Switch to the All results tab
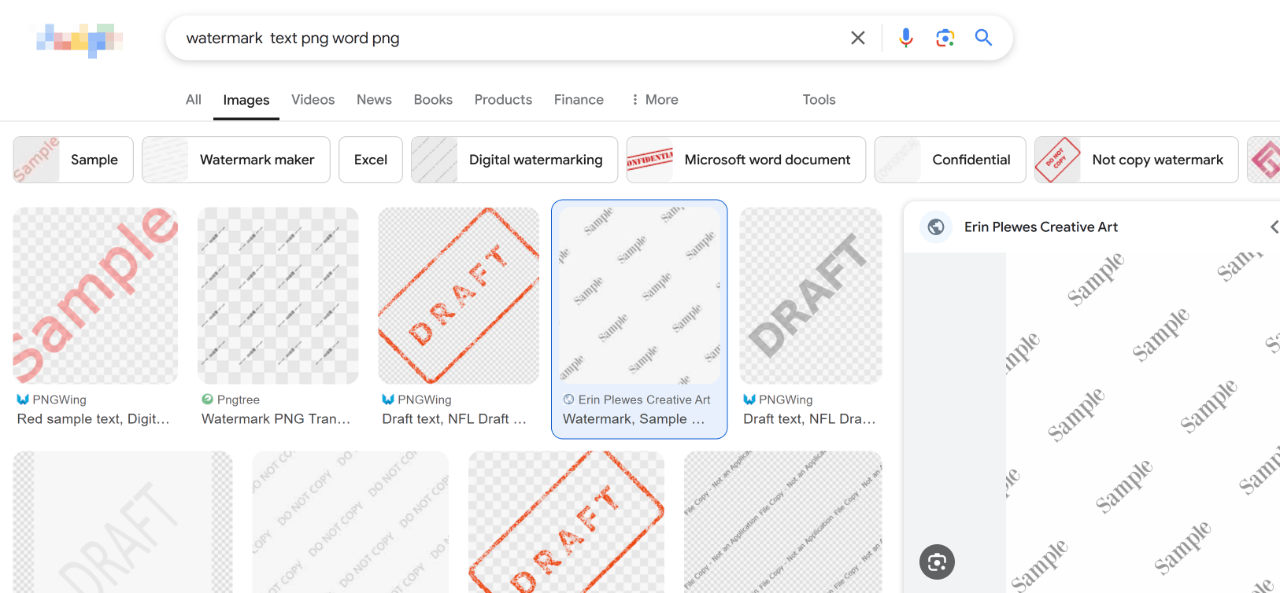Screen dimensions: 1280x593 point(193,100)
